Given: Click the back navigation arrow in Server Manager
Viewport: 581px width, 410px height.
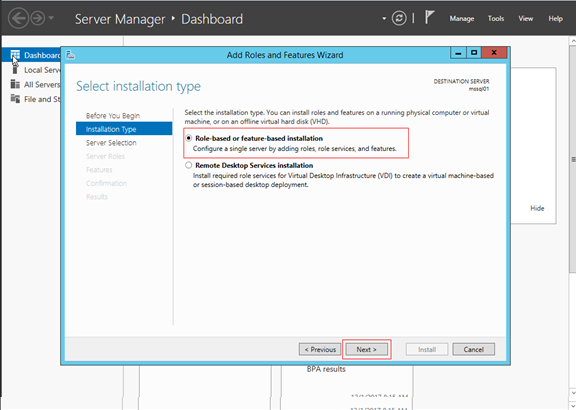Looking at the screenshot, I should pos(18,18).
